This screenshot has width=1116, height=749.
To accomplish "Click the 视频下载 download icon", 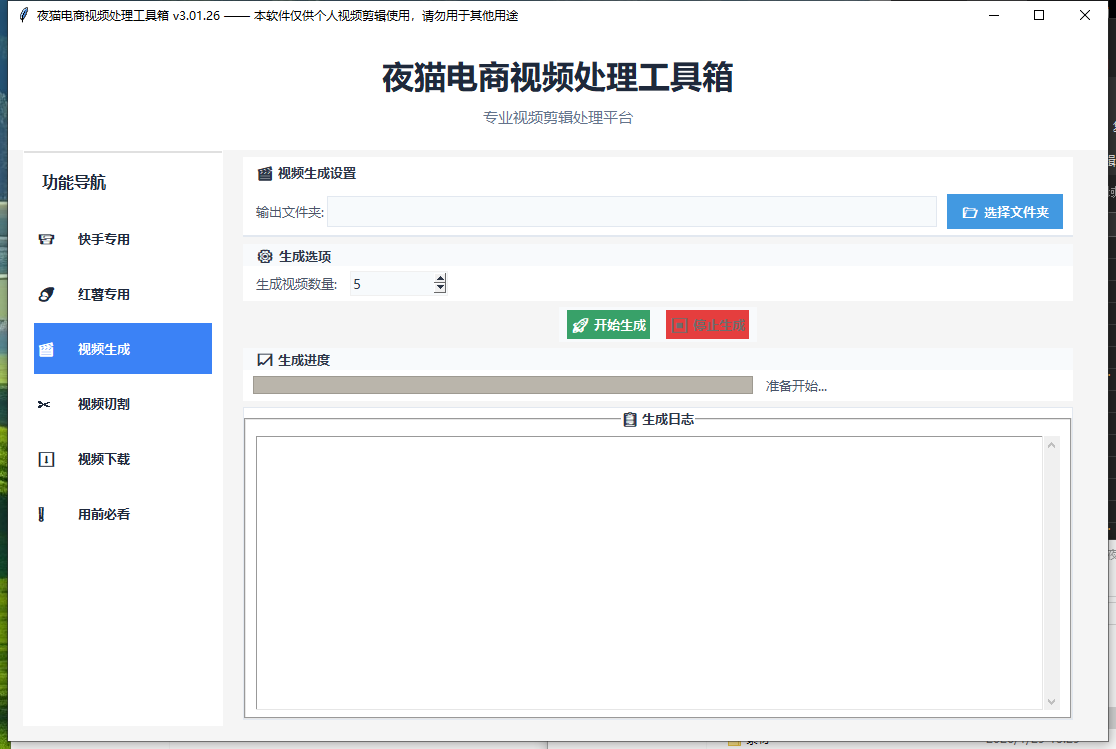I will tap(44, 459).
